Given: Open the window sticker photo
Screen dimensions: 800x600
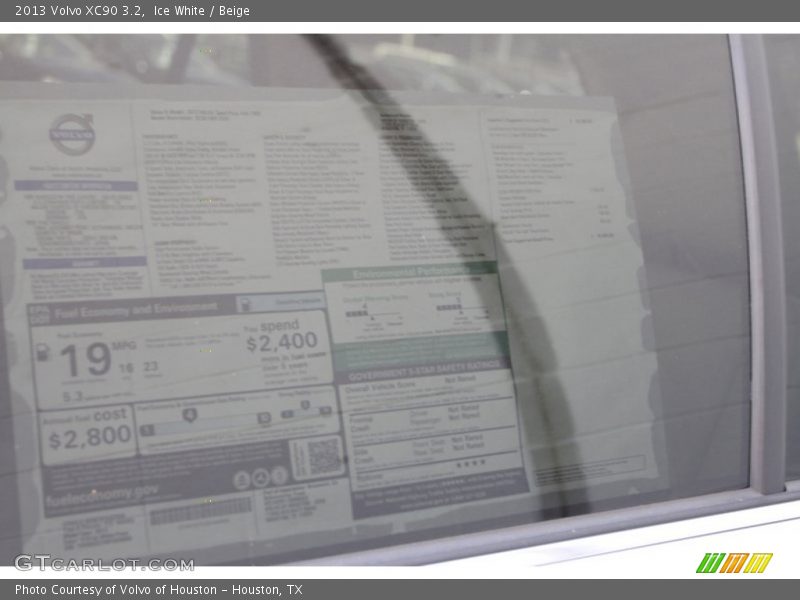Looking at the screenshot, I should (x=400, y=300).
